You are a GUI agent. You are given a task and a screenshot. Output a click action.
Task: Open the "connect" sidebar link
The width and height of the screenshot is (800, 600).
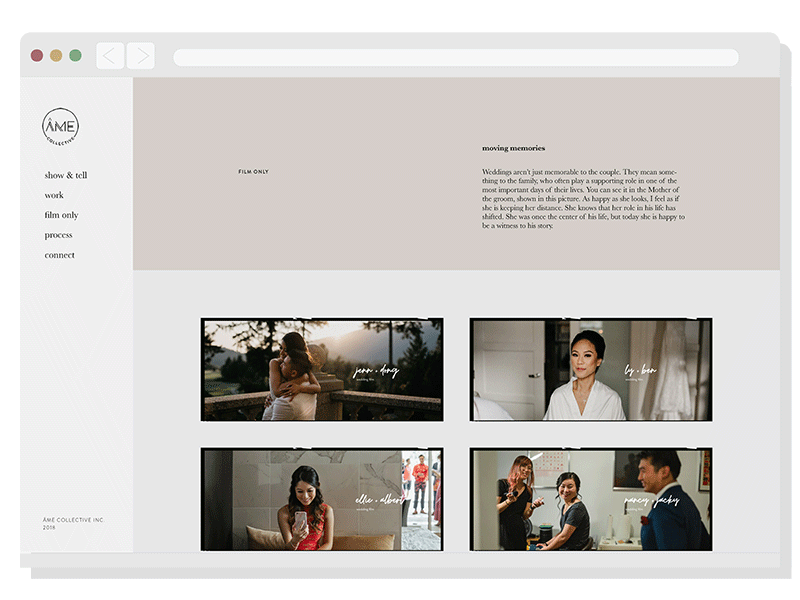(59, 256)
